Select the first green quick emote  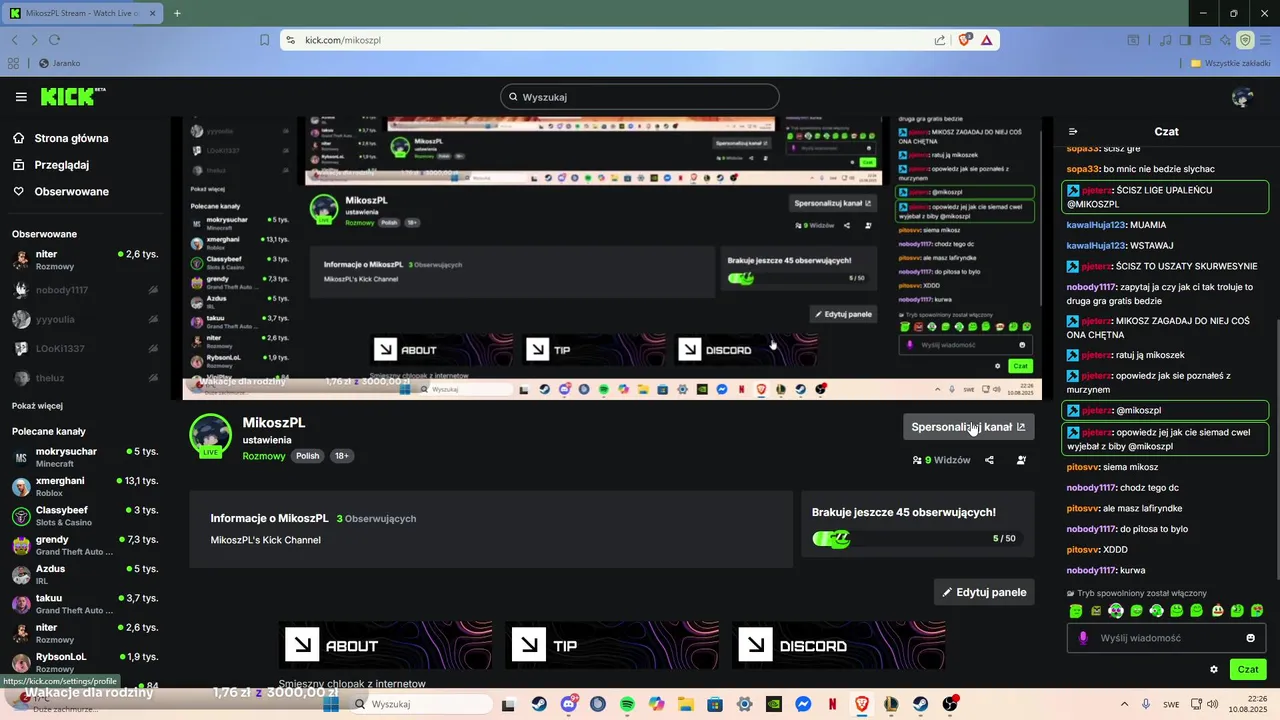[x=1076, y=611]
